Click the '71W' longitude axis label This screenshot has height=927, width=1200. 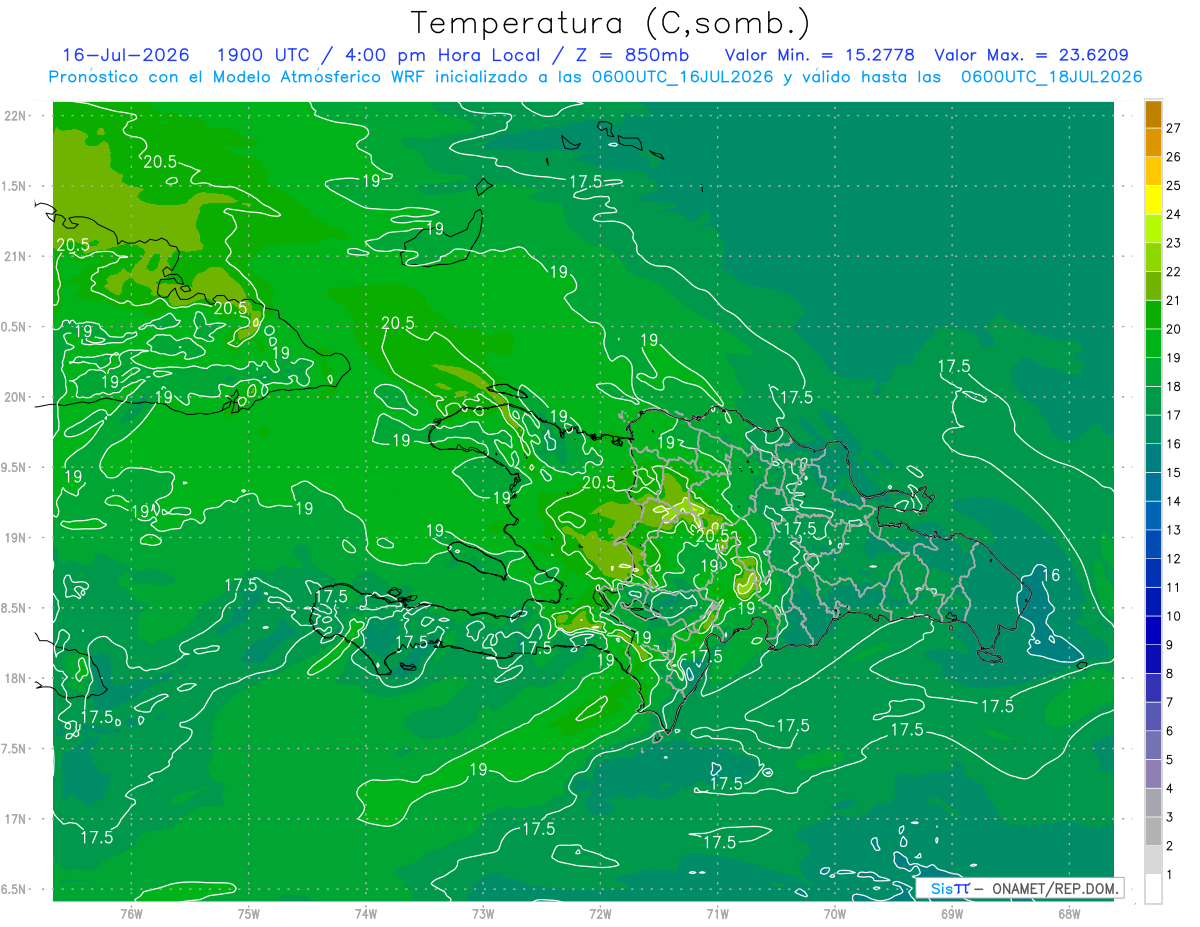pyautogui.click(x=717, y=914)
